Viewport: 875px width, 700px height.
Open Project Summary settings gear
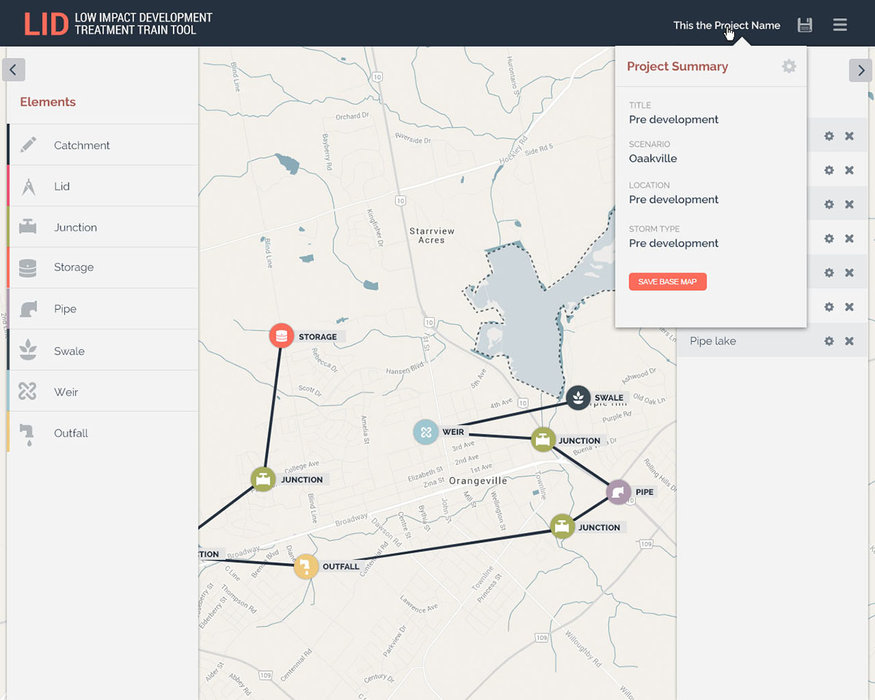pyautogui.click(x=789, y=66)
